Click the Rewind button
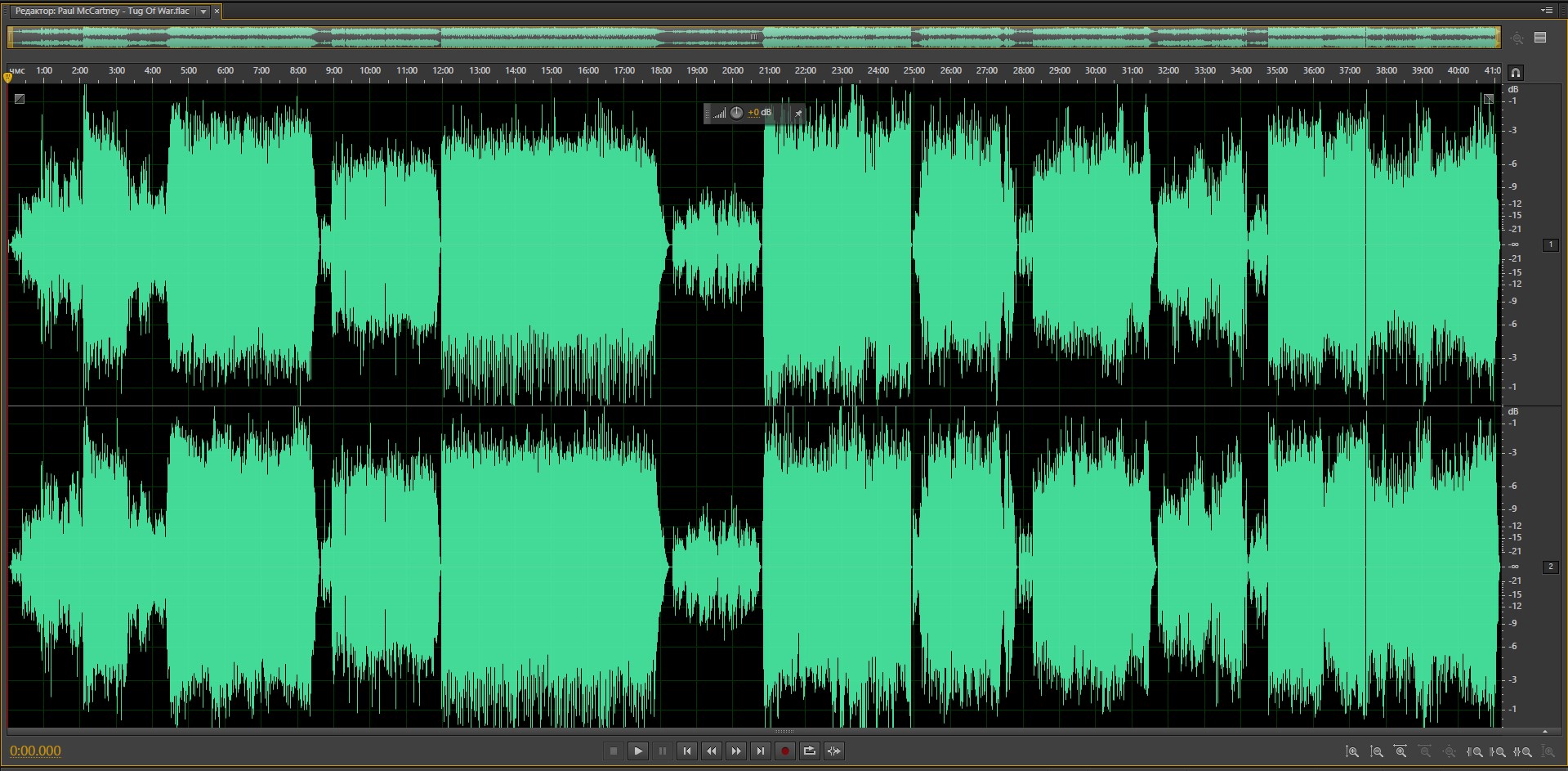Image resolution: width=1568 pixels, height=771 pixels. click(x=712, y=751)
